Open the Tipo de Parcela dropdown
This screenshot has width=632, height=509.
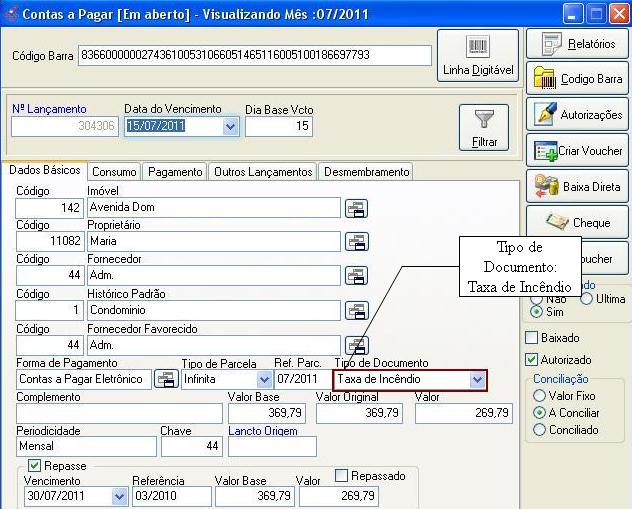(x=264, y=380)
